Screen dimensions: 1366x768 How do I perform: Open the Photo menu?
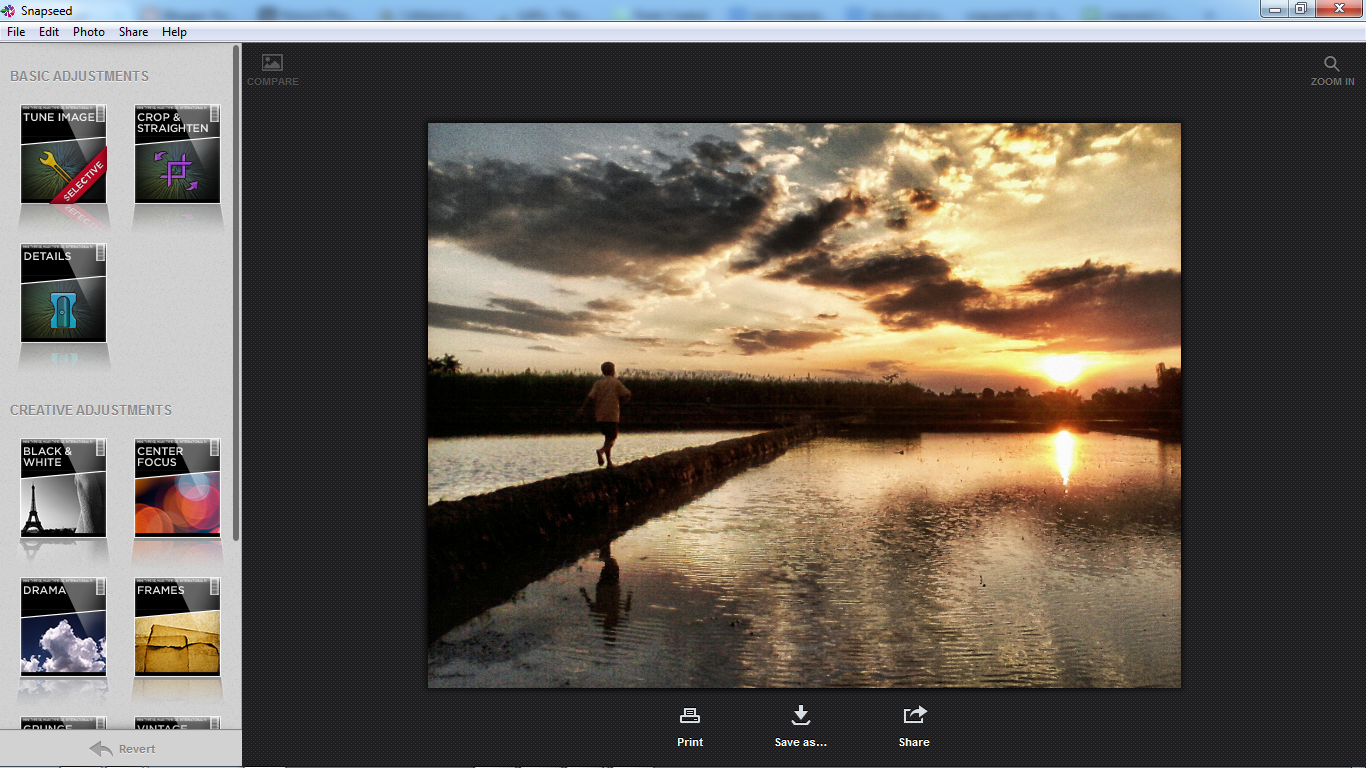[x=89, y=32]
